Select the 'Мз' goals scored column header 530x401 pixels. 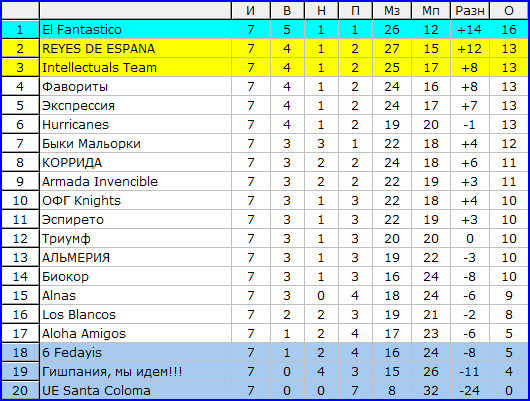tap(392, 11)
